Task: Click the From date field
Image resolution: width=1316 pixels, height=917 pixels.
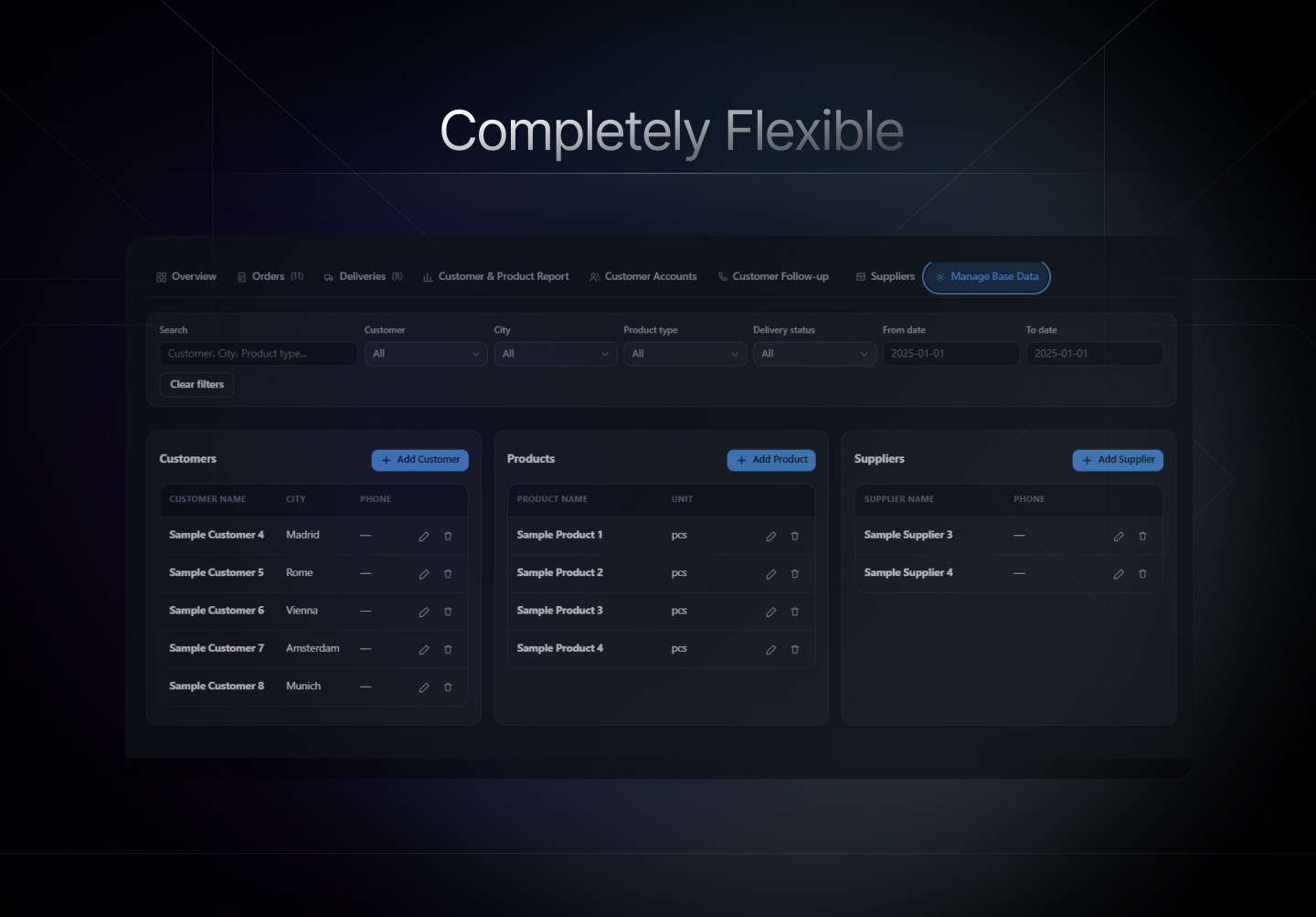Action: (950, 354)
